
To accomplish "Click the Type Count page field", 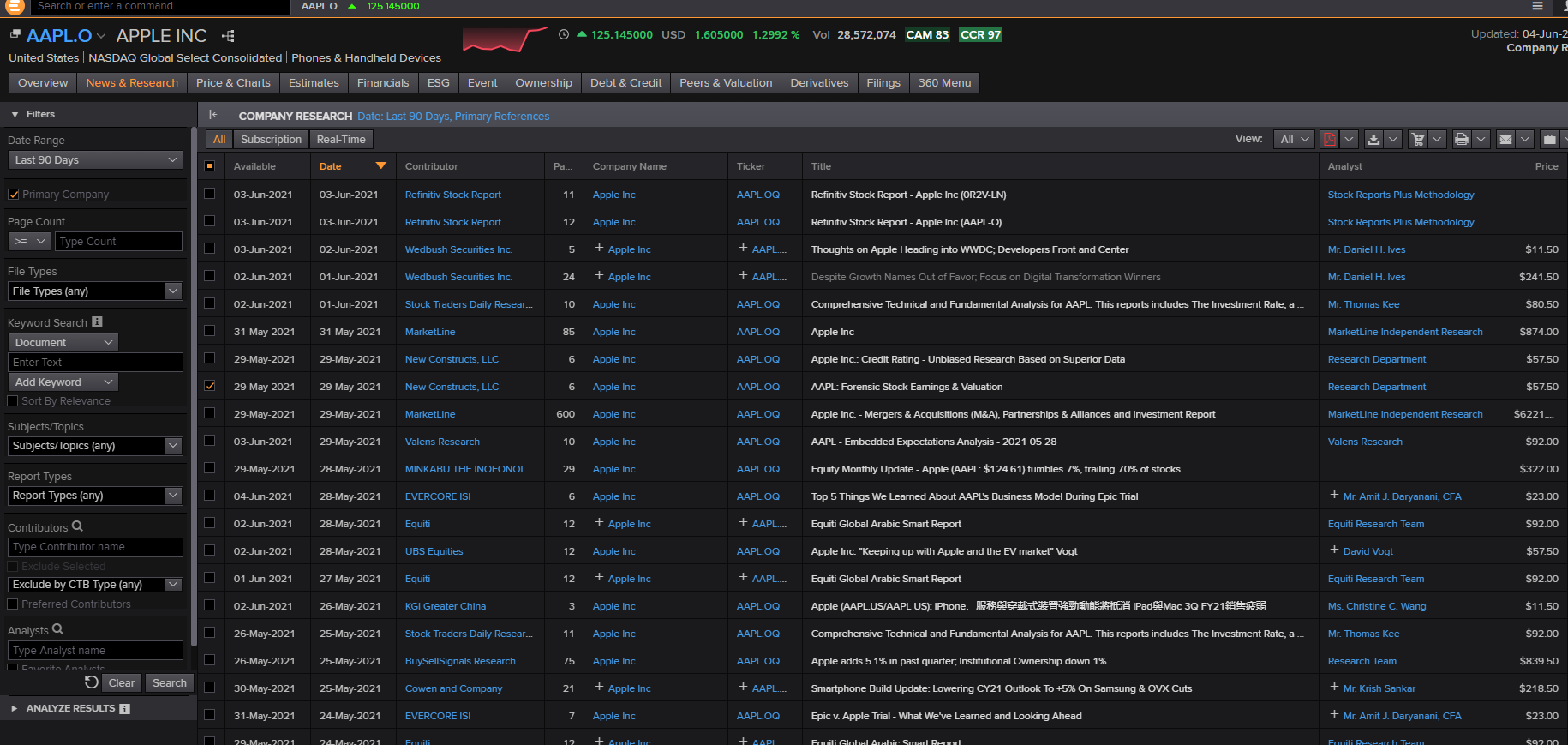I will click(119, 242).
